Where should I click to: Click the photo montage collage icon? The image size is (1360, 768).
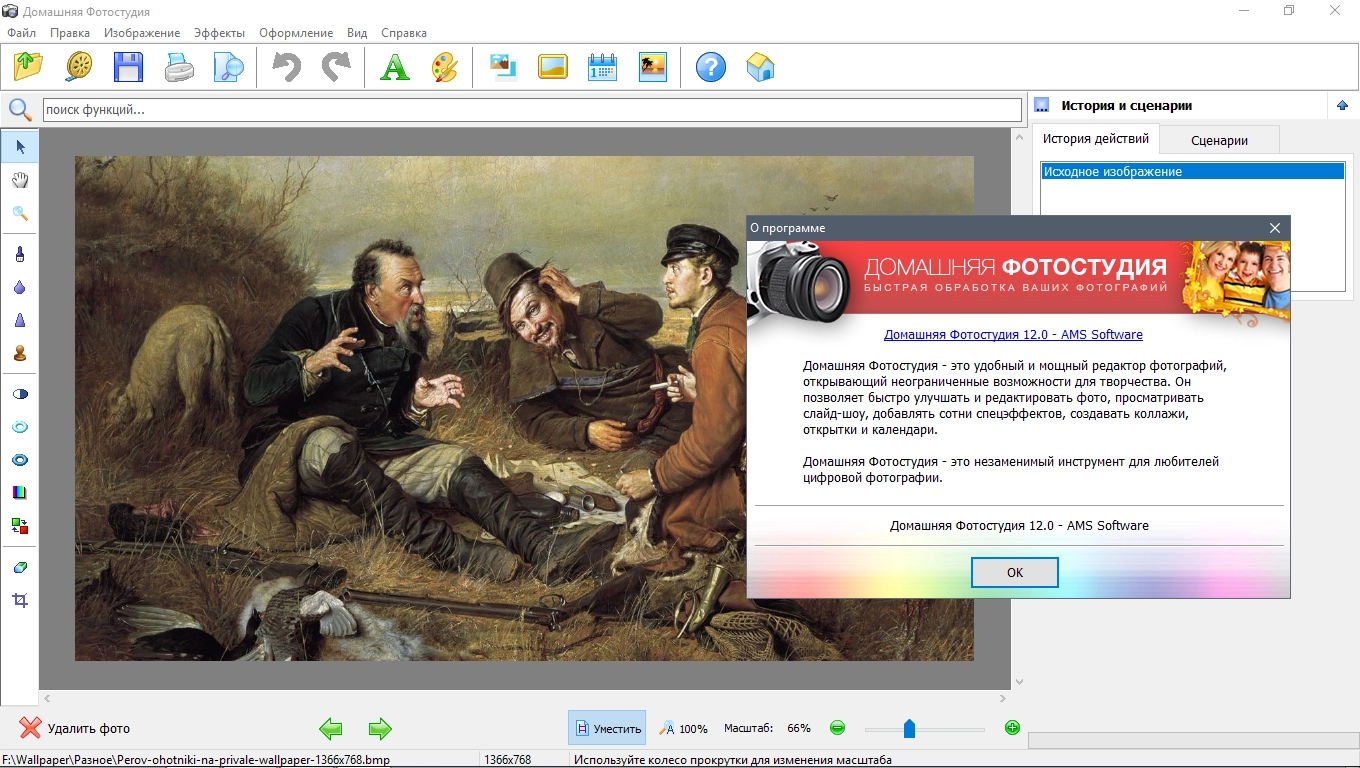point(503,67)
